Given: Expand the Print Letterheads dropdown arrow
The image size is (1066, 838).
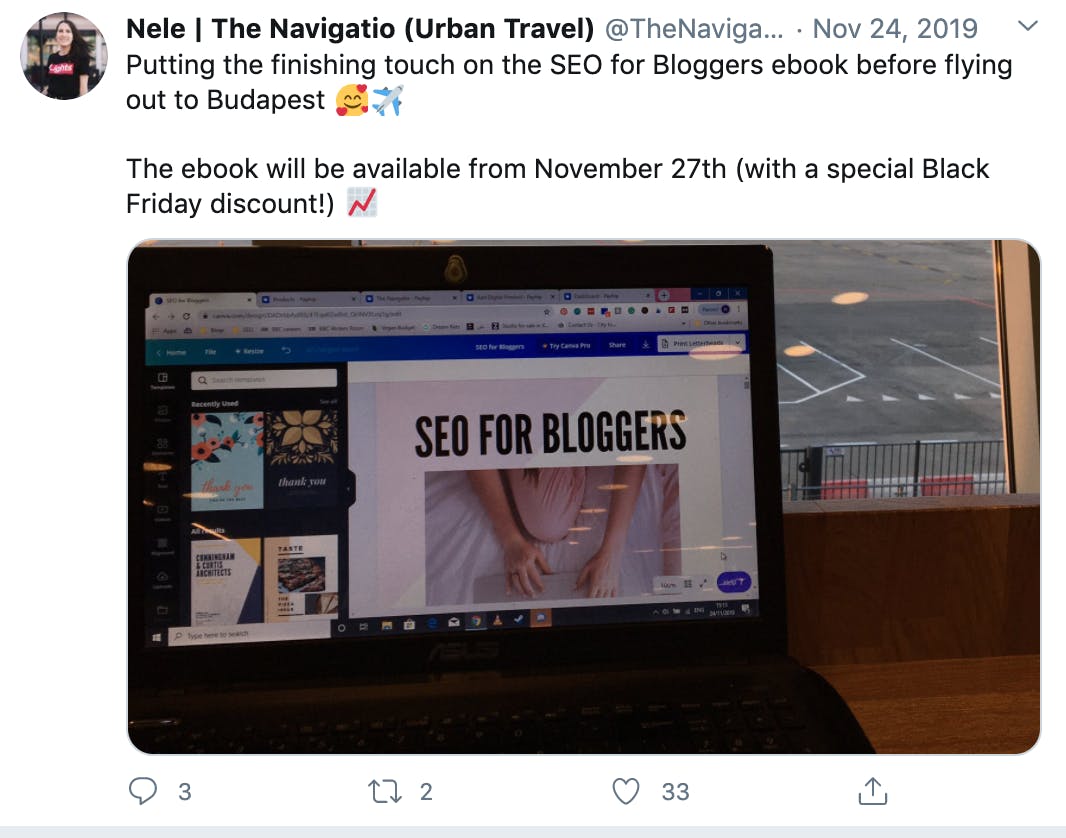Looking at the screenshot, I should point(737,343).
